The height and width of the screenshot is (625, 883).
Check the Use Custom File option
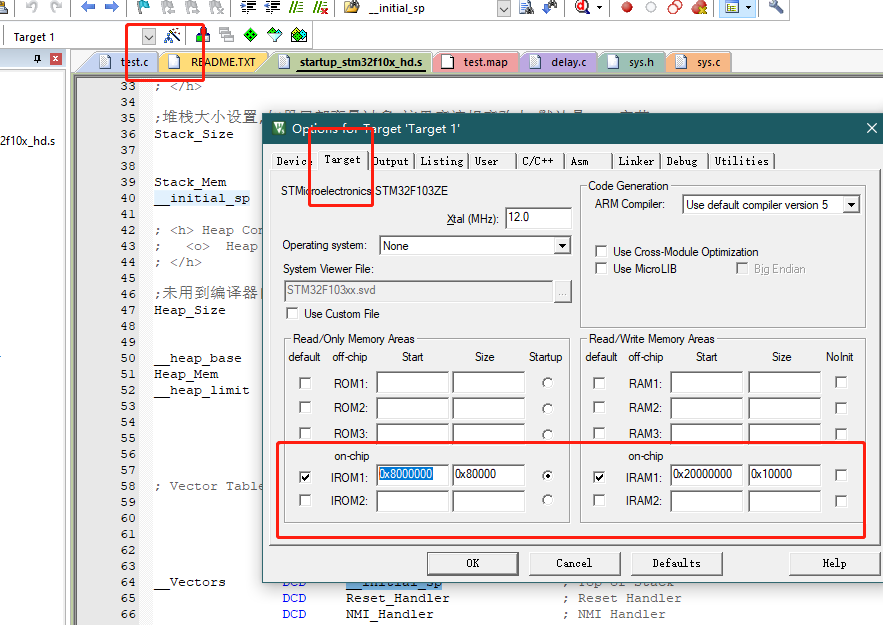click(x=291, y=312)
